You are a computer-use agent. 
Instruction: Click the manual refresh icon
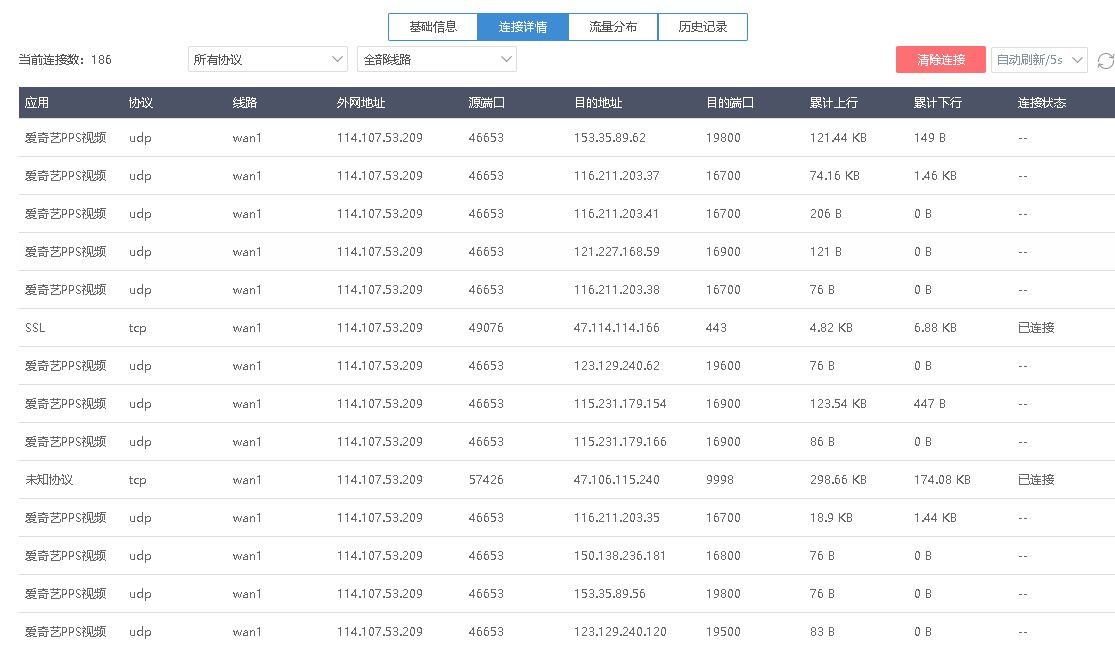(1105, 60)
